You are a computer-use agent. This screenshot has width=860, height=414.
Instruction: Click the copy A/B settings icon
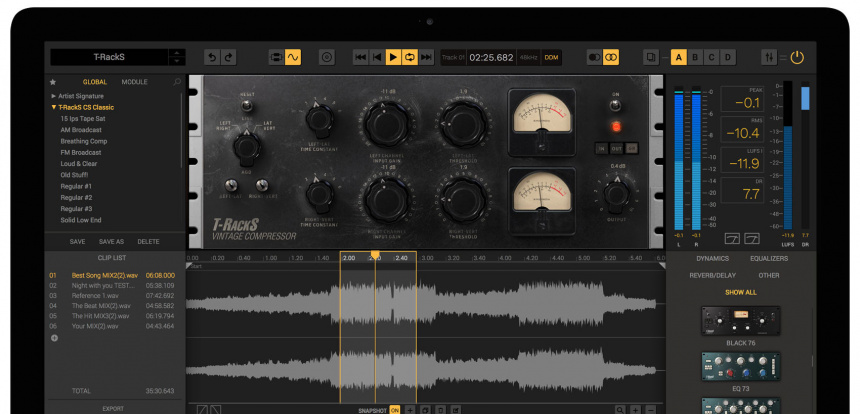(x=651, y=57)
